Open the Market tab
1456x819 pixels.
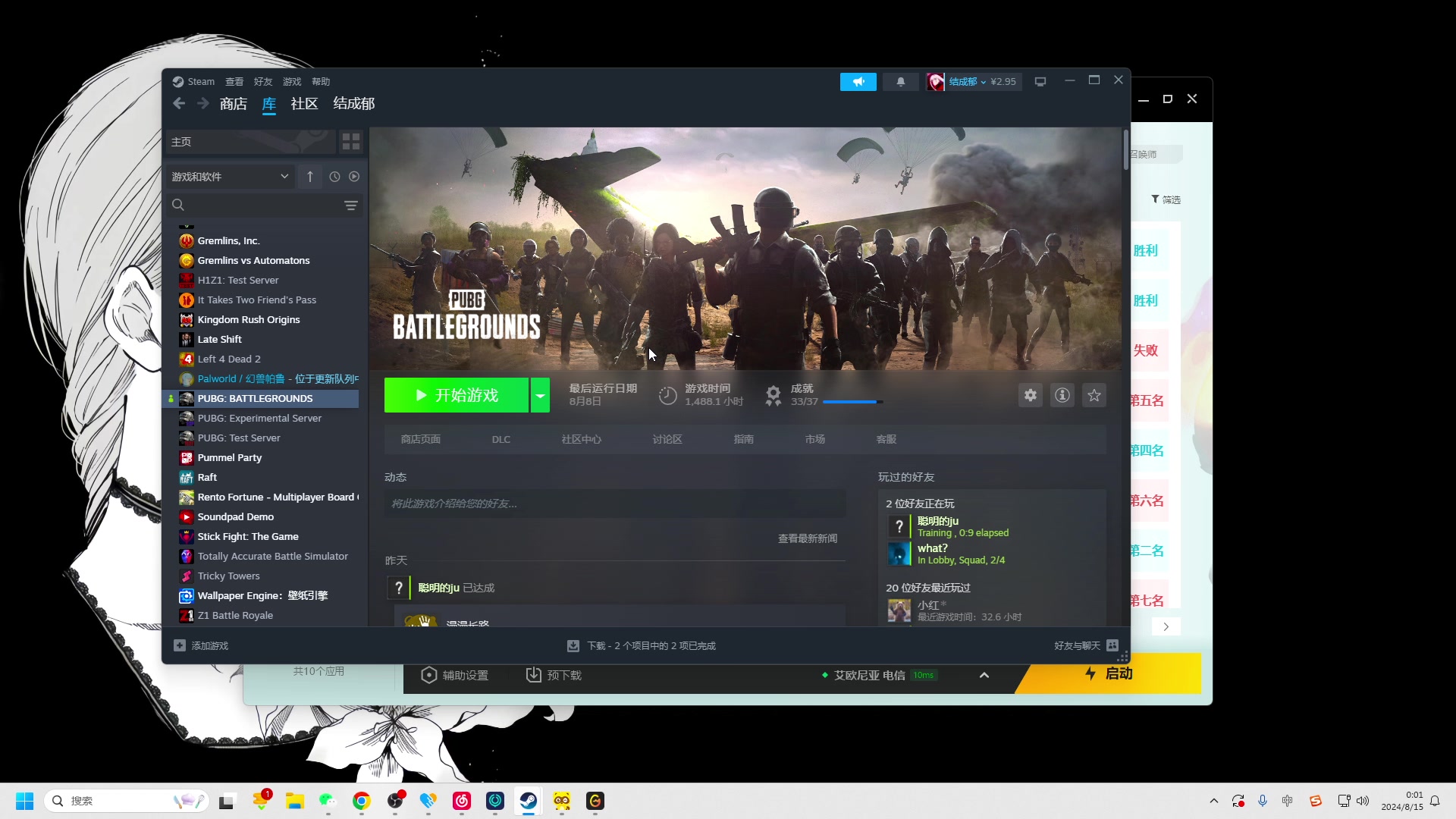tap(814, 440)
